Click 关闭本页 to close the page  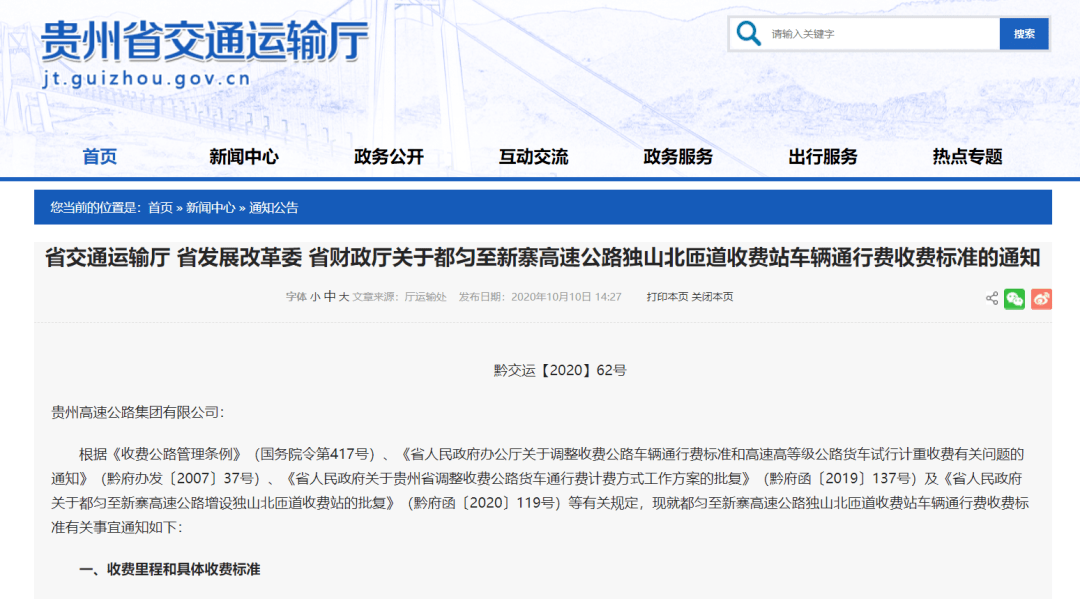pyautogui.click(x=712, y=297)
